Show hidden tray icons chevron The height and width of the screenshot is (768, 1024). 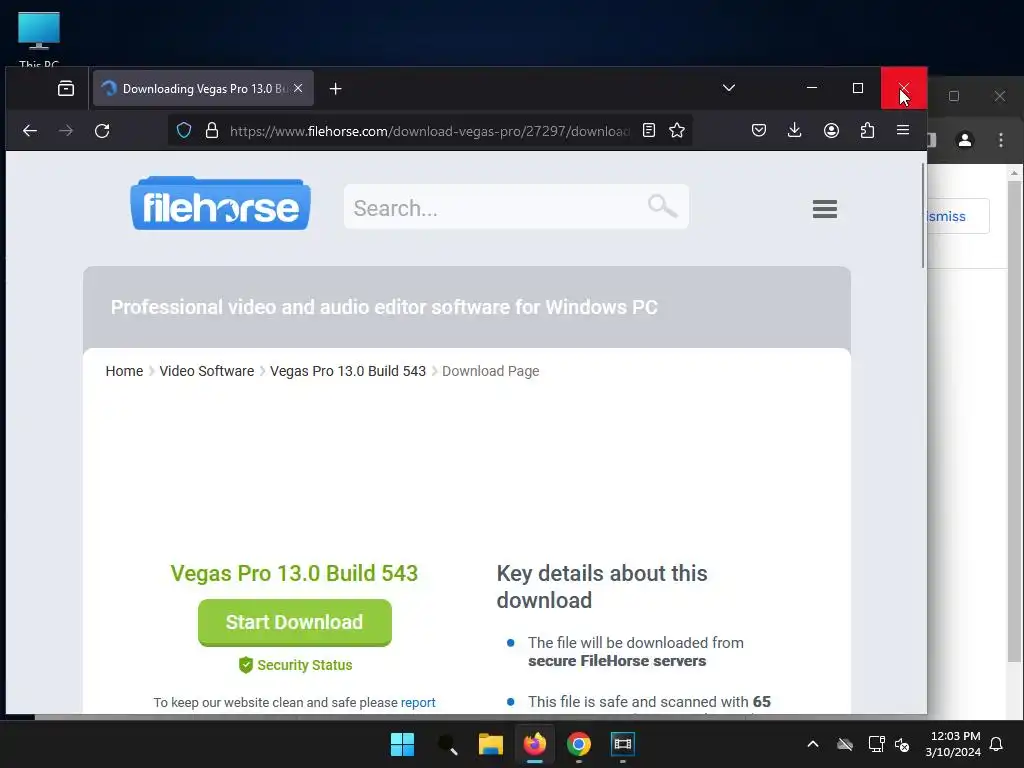click(x=813, y=744)
